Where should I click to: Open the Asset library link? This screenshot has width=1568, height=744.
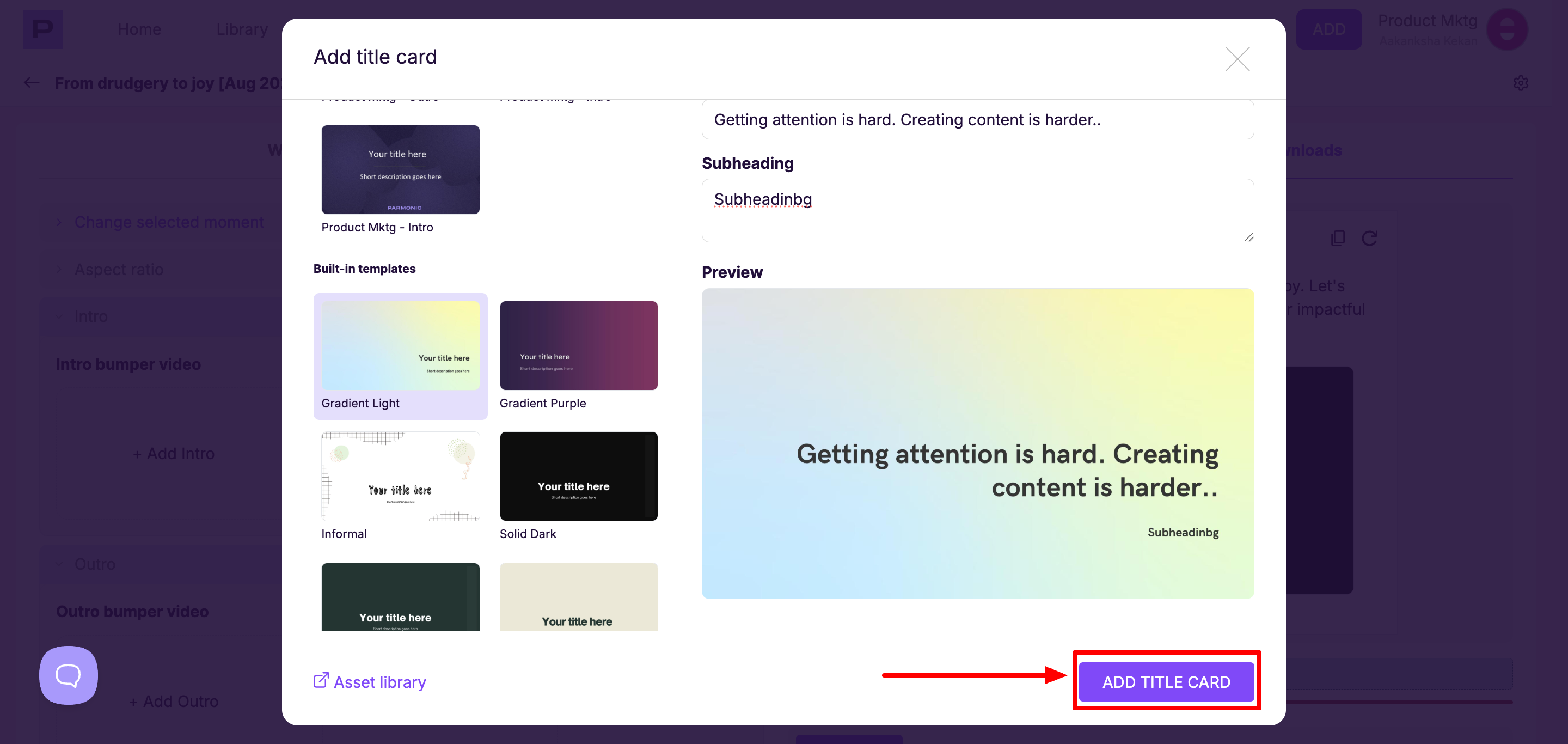point(370,681)
